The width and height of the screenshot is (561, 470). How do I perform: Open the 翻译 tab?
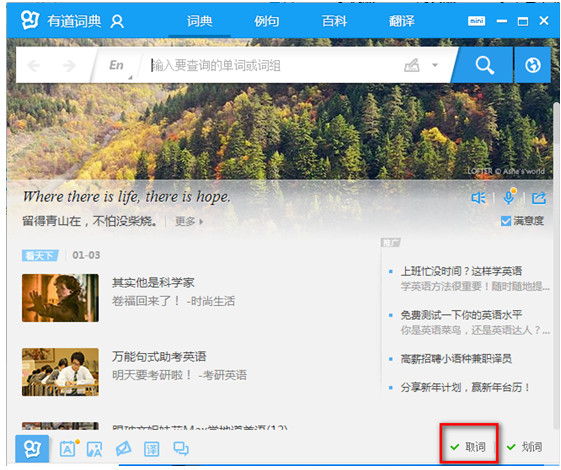(401, 21)
